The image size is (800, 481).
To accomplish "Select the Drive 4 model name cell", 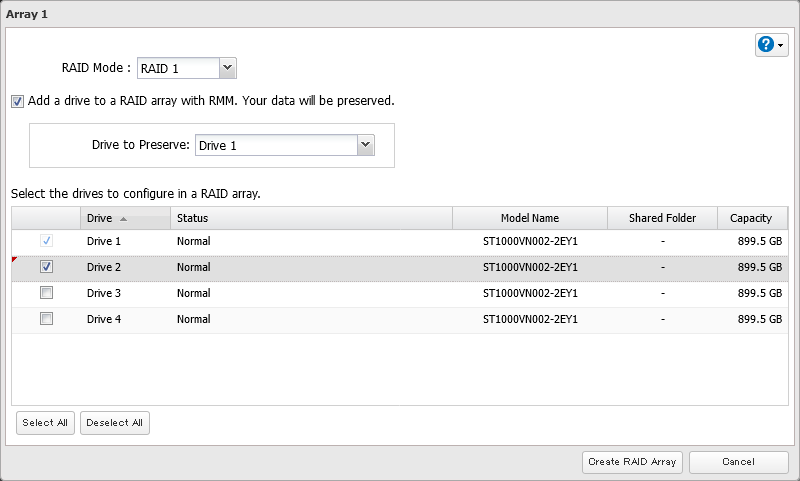I will point(529,319).
